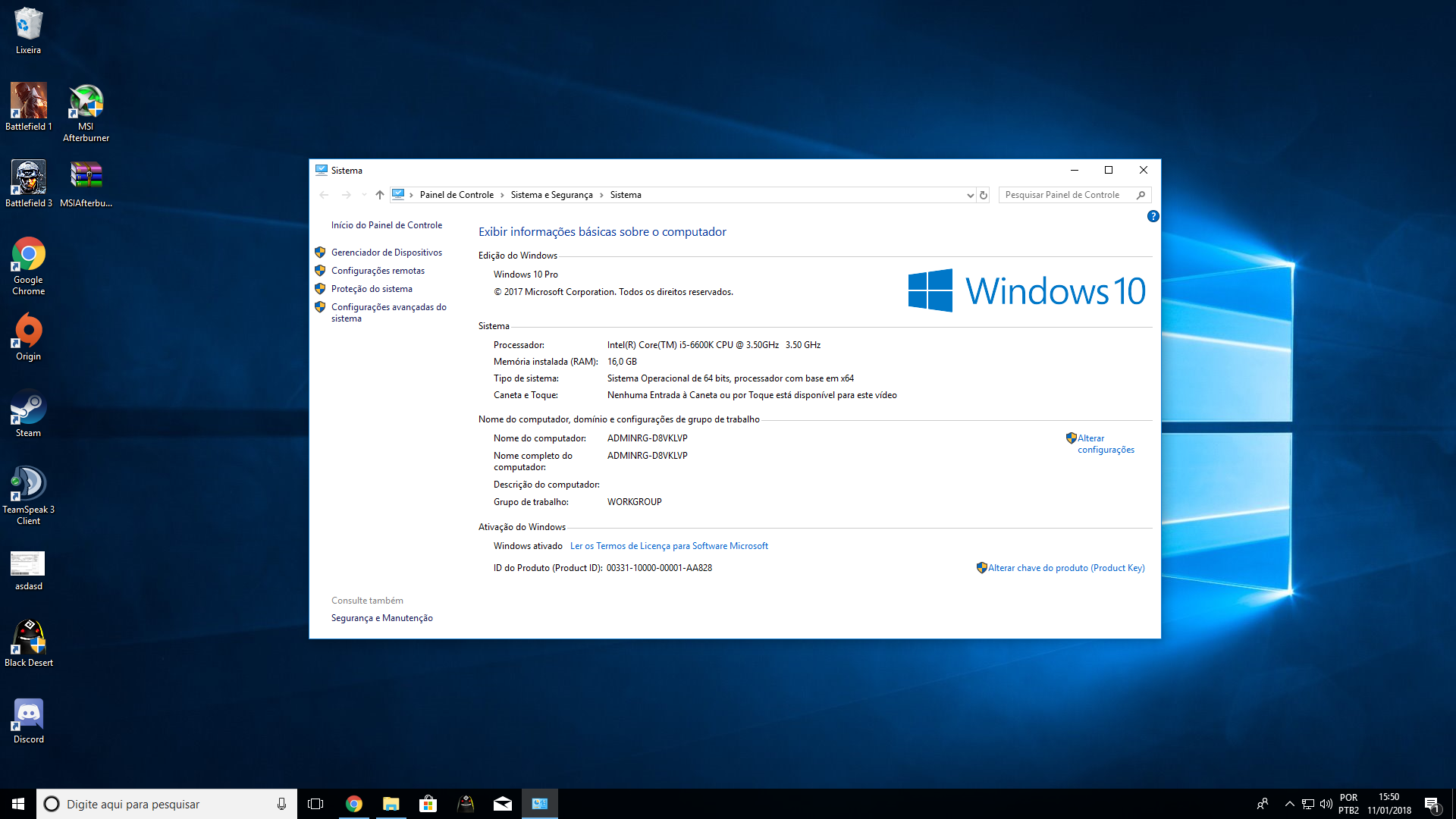The image size is (1456, 819).
Task: Click the Intel Core i5-6600K processor text
Action: click(714, 345)
